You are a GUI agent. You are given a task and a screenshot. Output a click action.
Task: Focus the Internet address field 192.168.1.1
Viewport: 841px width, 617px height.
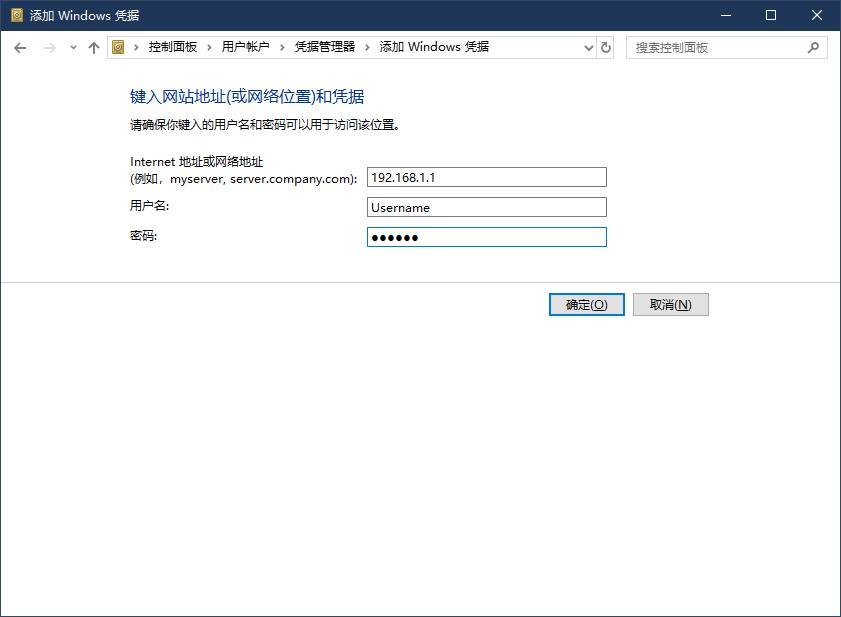tap(486, 177)
